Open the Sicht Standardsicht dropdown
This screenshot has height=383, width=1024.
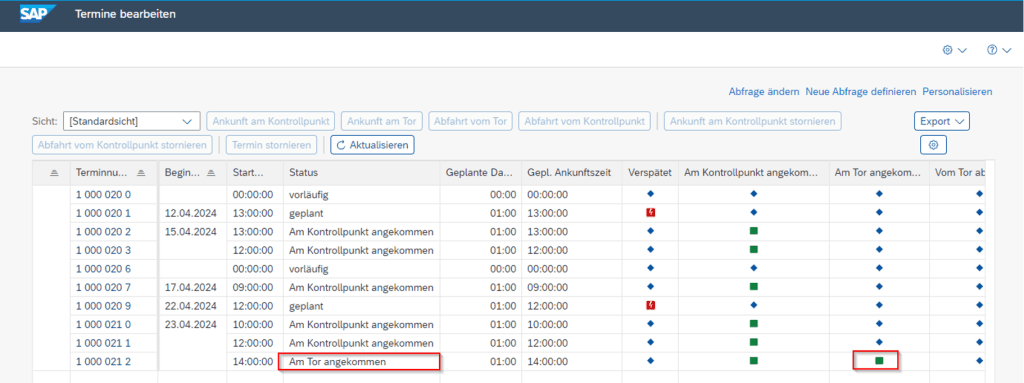click(131, 121)
